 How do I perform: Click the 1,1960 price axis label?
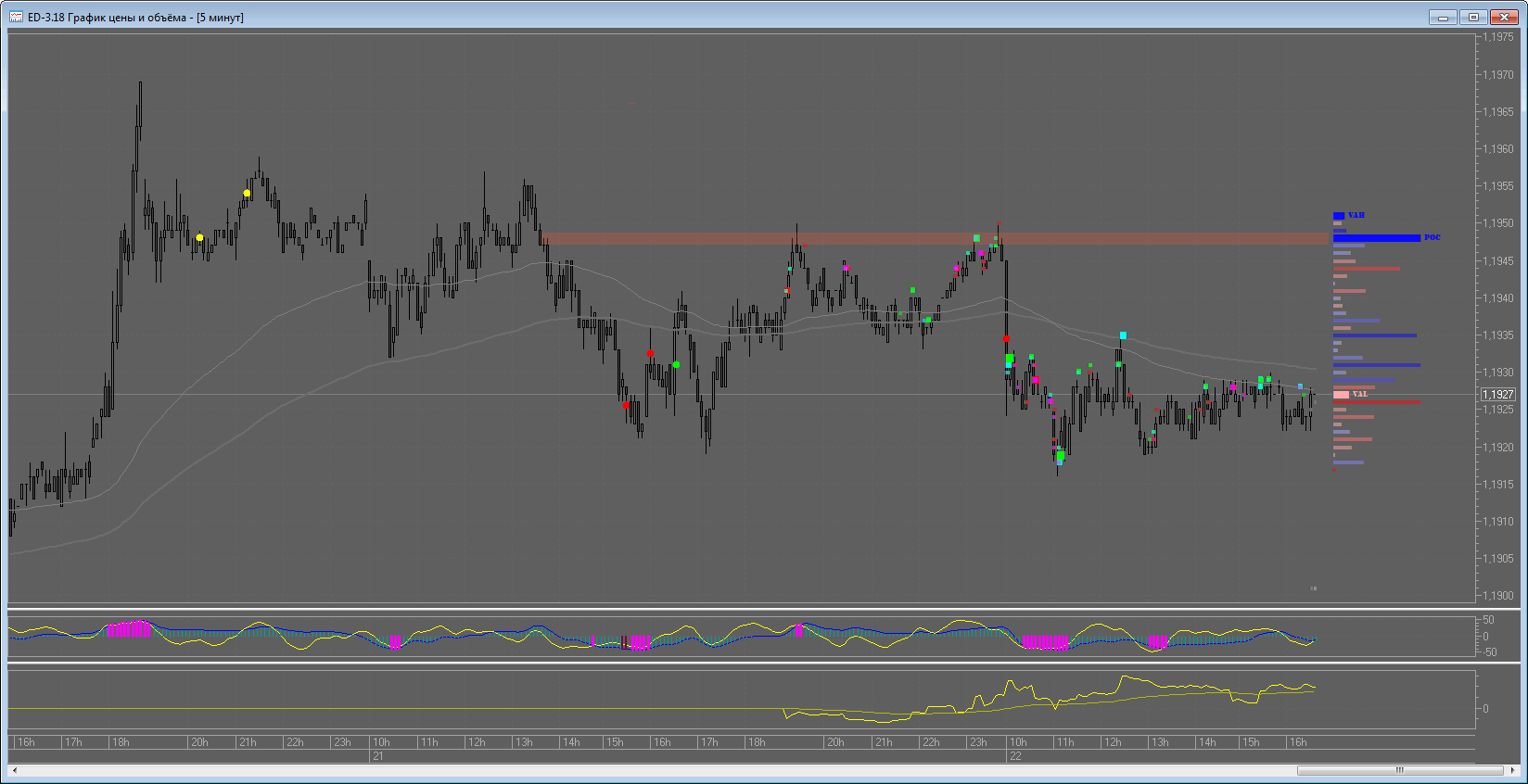tap(1497, 148)
